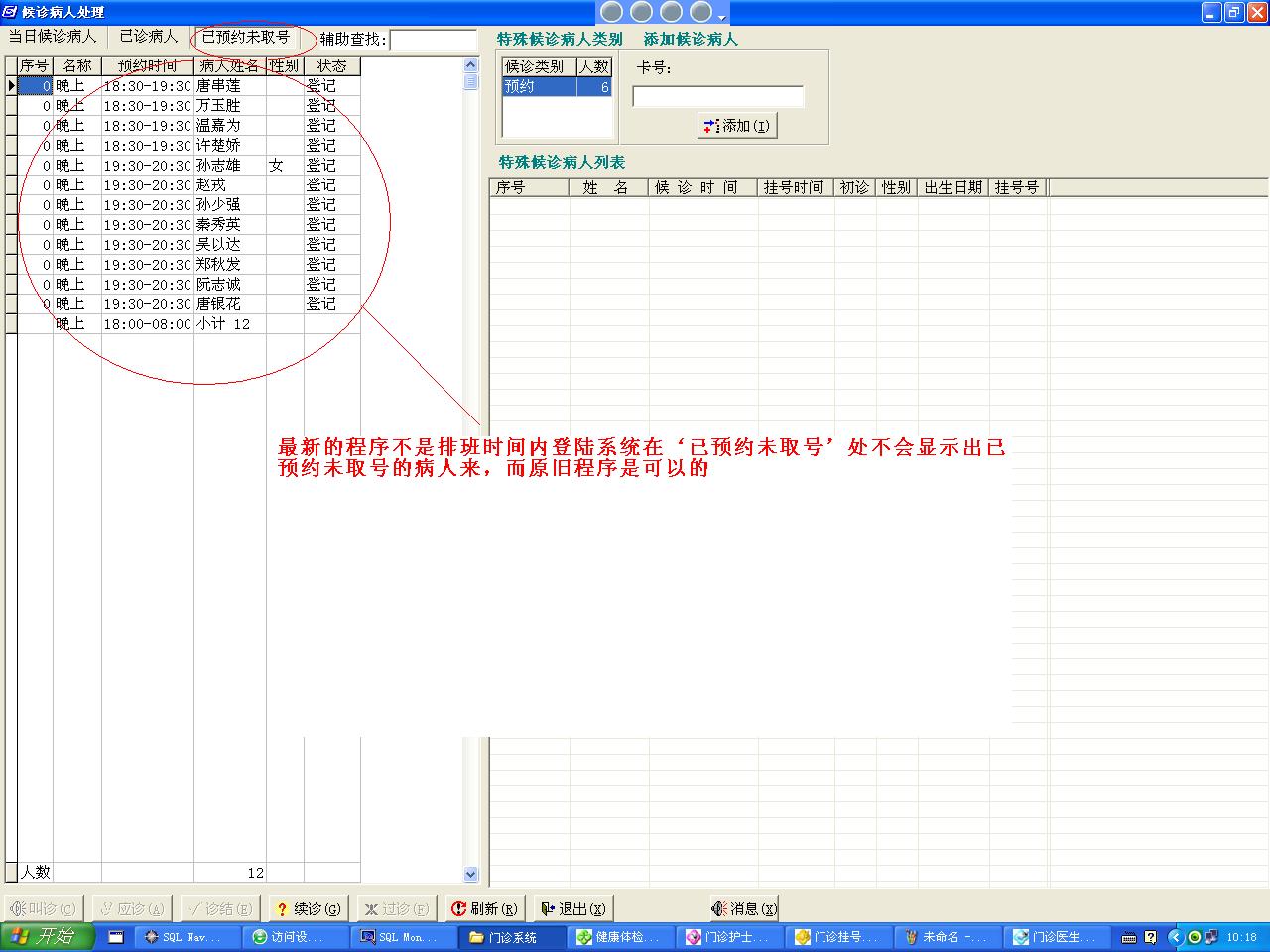Click the 出生日期 column header
The image size is (1270, 952).
(953, 187)
